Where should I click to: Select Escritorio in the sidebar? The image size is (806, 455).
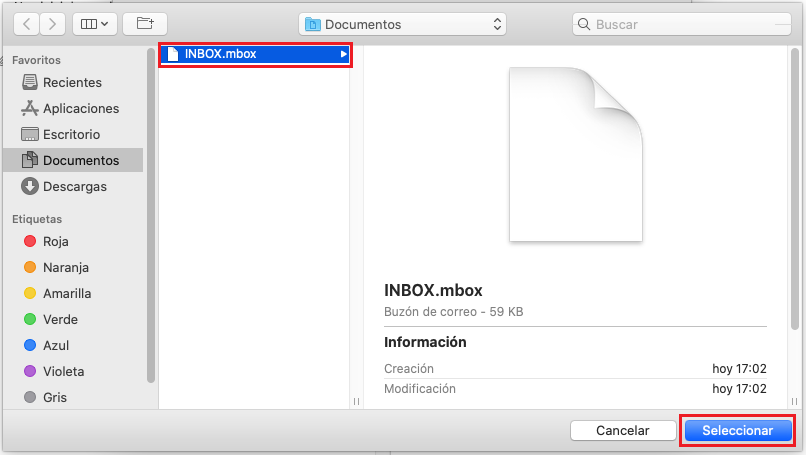[x=71, y=134]
